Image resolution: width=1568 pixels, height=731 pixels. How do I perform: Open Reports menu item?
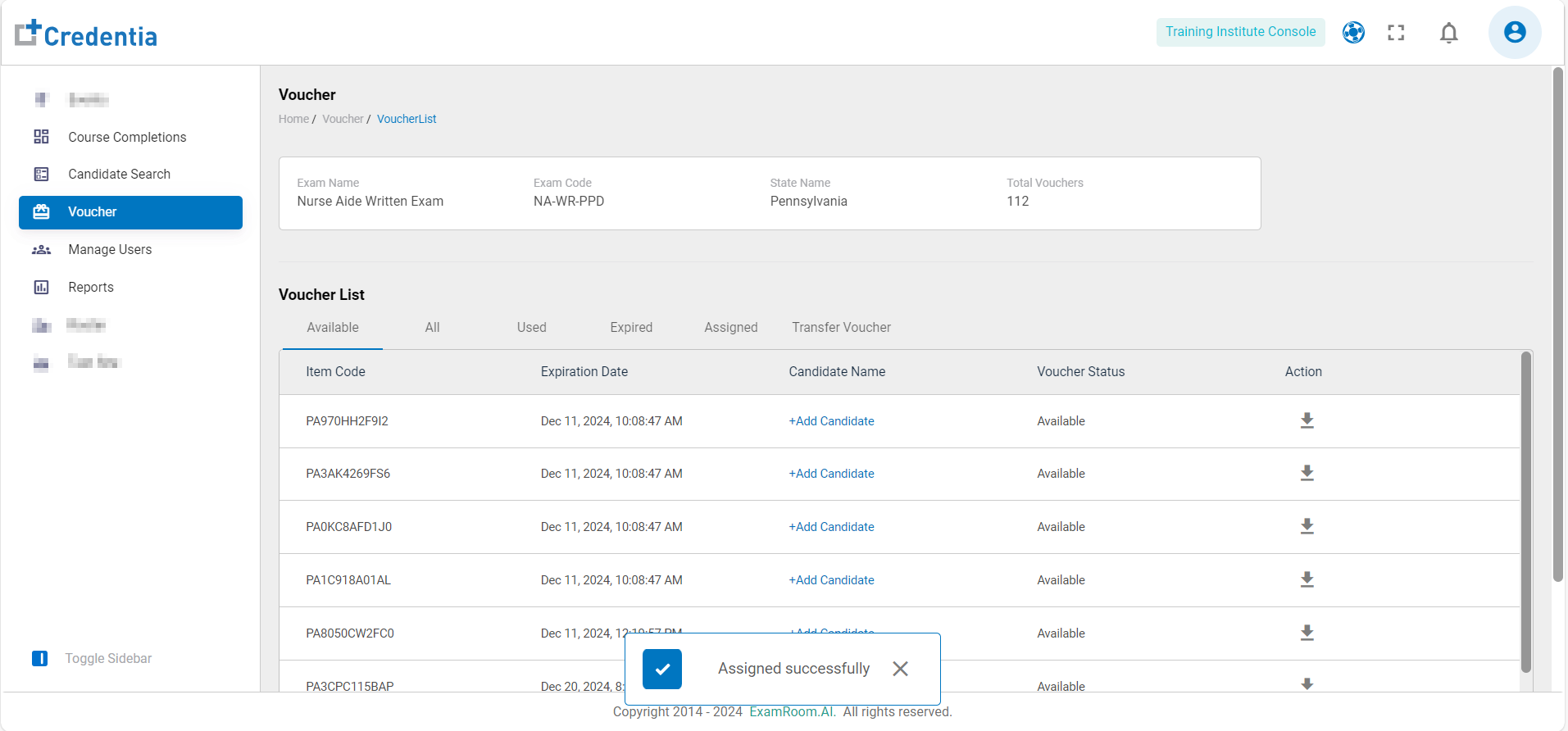pos(131,287)
